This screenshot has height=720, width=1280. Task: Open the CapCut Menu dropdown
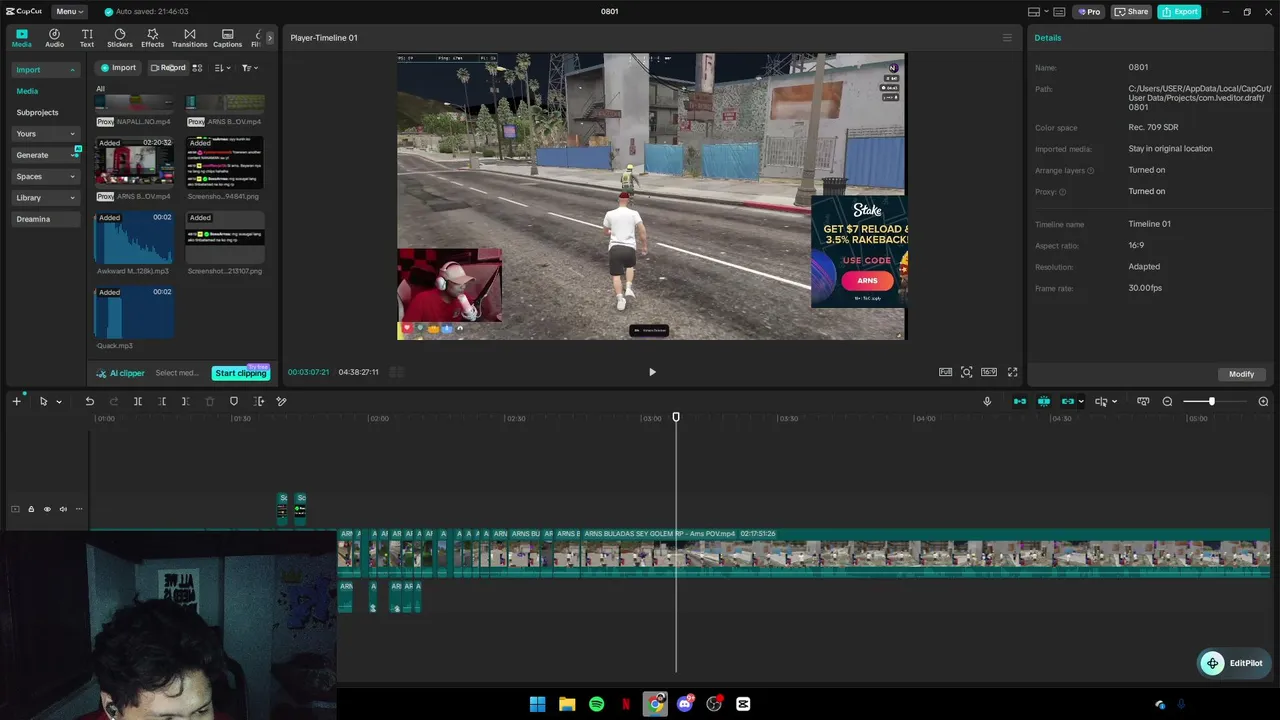[69, 12]
